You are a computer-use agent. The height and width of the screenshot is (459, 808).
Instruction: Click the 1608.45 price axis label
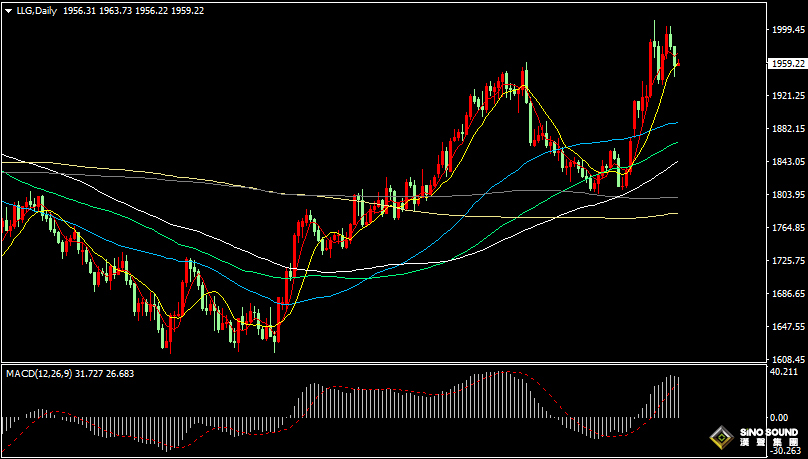pyautogui.click(x=788, y=359)
